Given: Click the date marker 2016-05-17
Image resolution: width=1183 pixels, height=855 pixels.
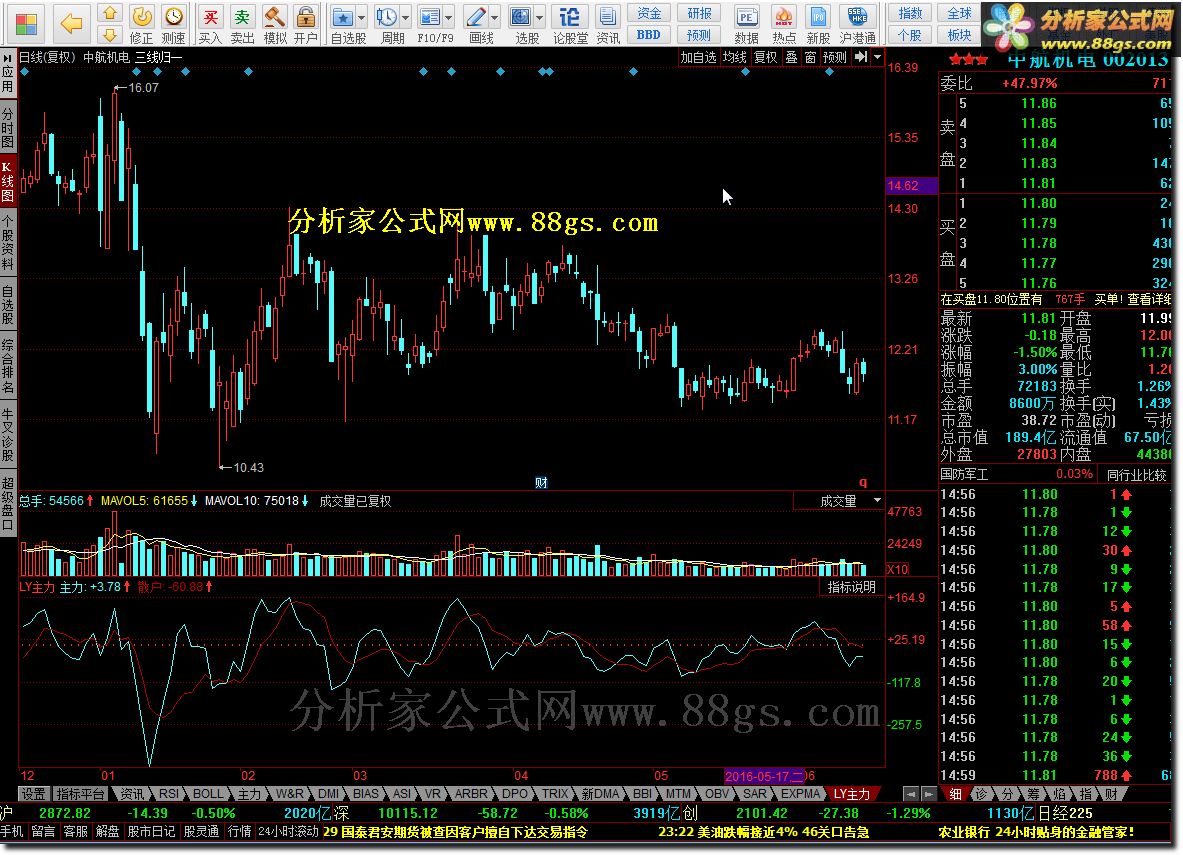Looking at the screenshot, I should pos(764,776).
